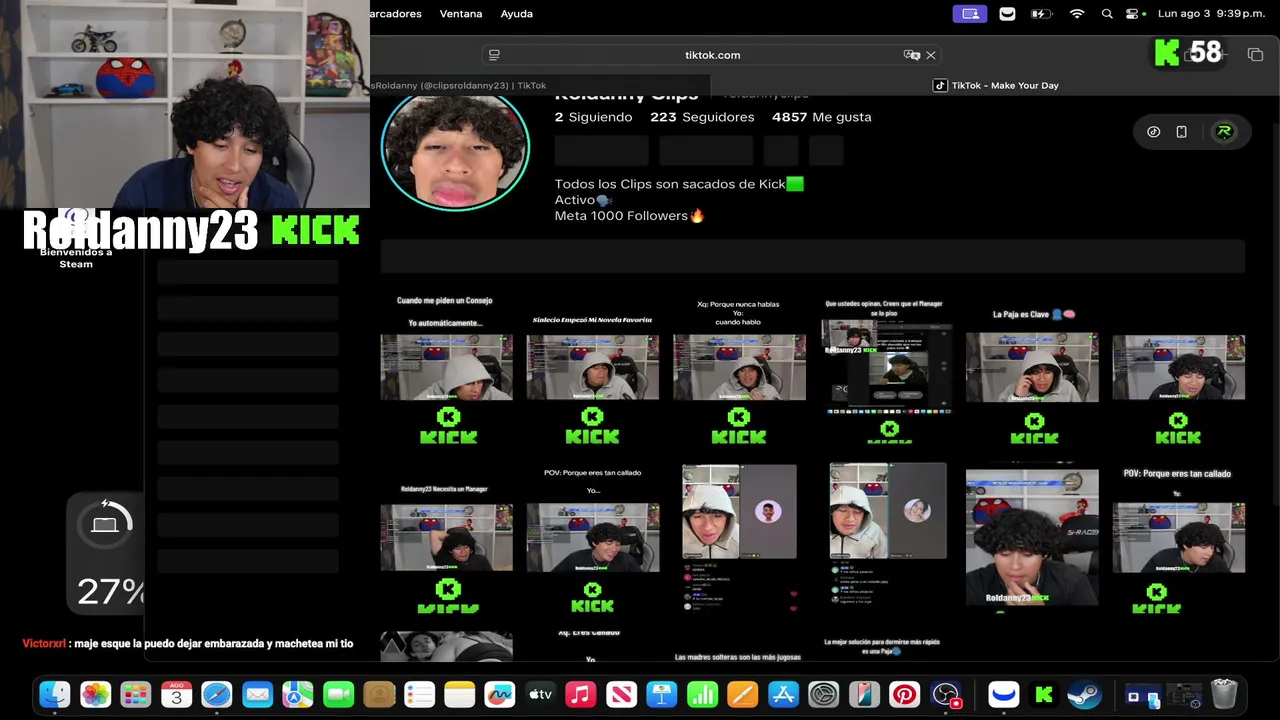The height and width of the screenshot is (720, 1280).
Task: Open the Ayuda menu
Action: point(517,14)
